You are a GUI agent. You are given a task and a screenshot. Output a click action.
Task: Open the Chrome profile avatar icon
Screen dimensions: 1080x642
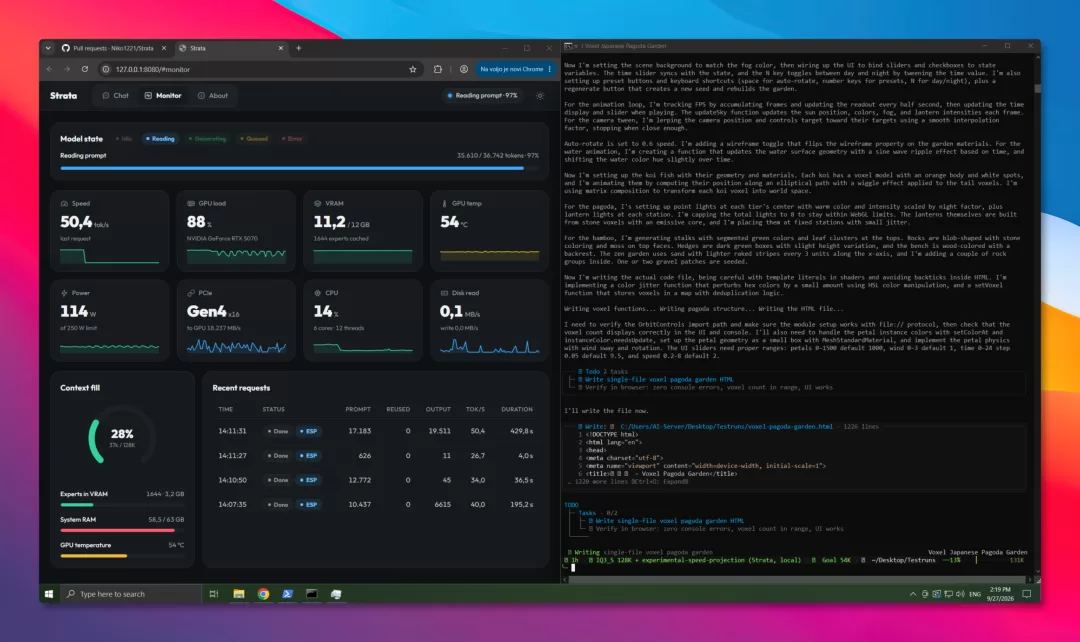[x=464, y=70]
